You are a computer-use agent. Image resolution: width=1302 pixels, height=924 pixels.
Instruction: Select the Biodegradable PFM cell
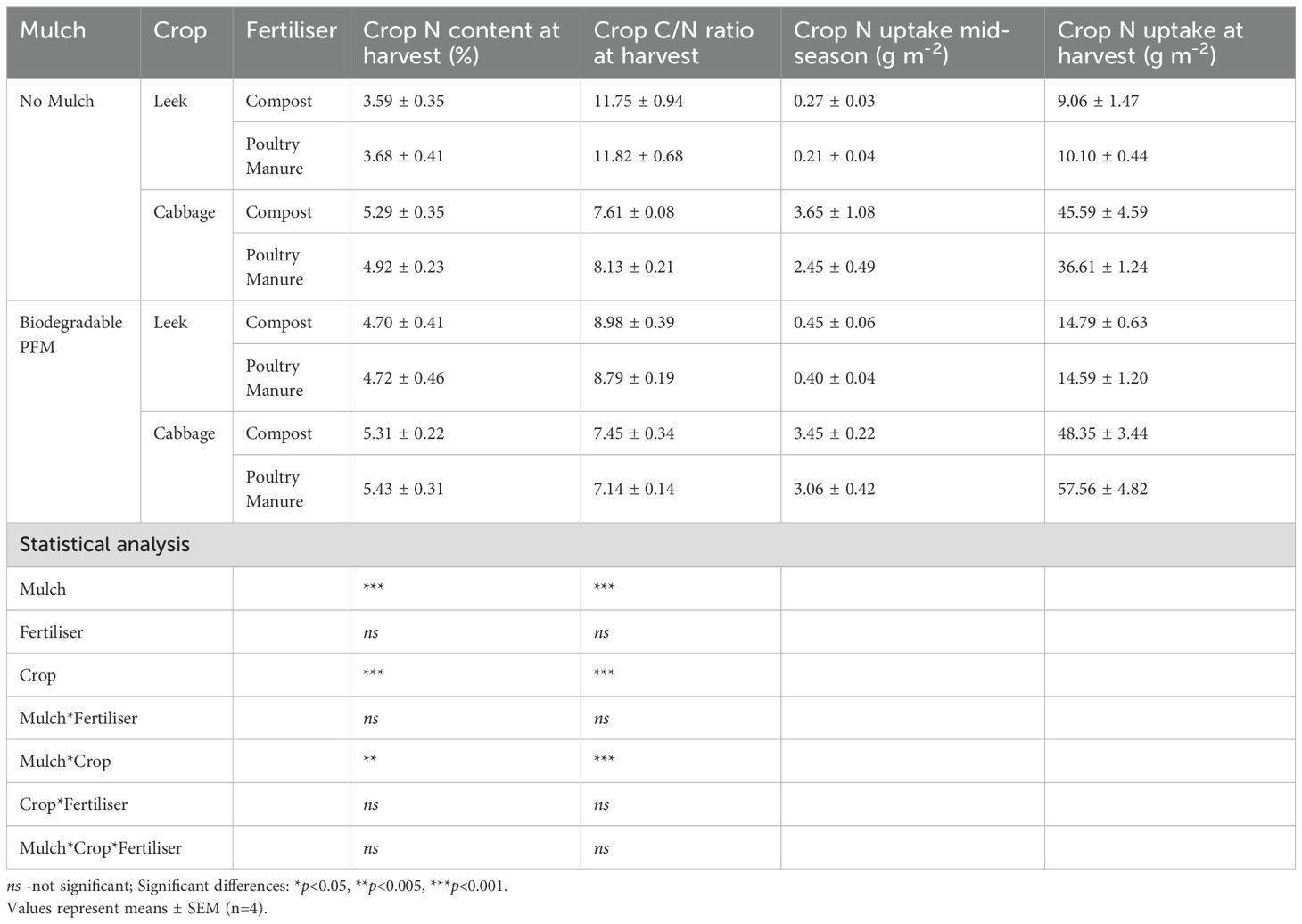70,334
